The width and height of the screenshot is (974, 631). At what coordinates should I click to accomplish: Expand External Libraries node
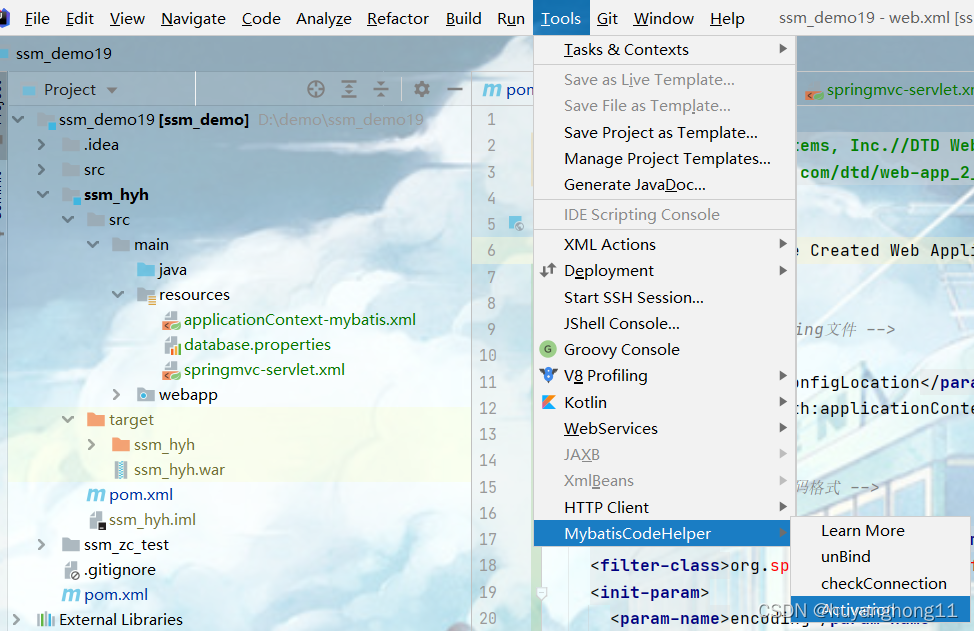click(x=17, y=620)
